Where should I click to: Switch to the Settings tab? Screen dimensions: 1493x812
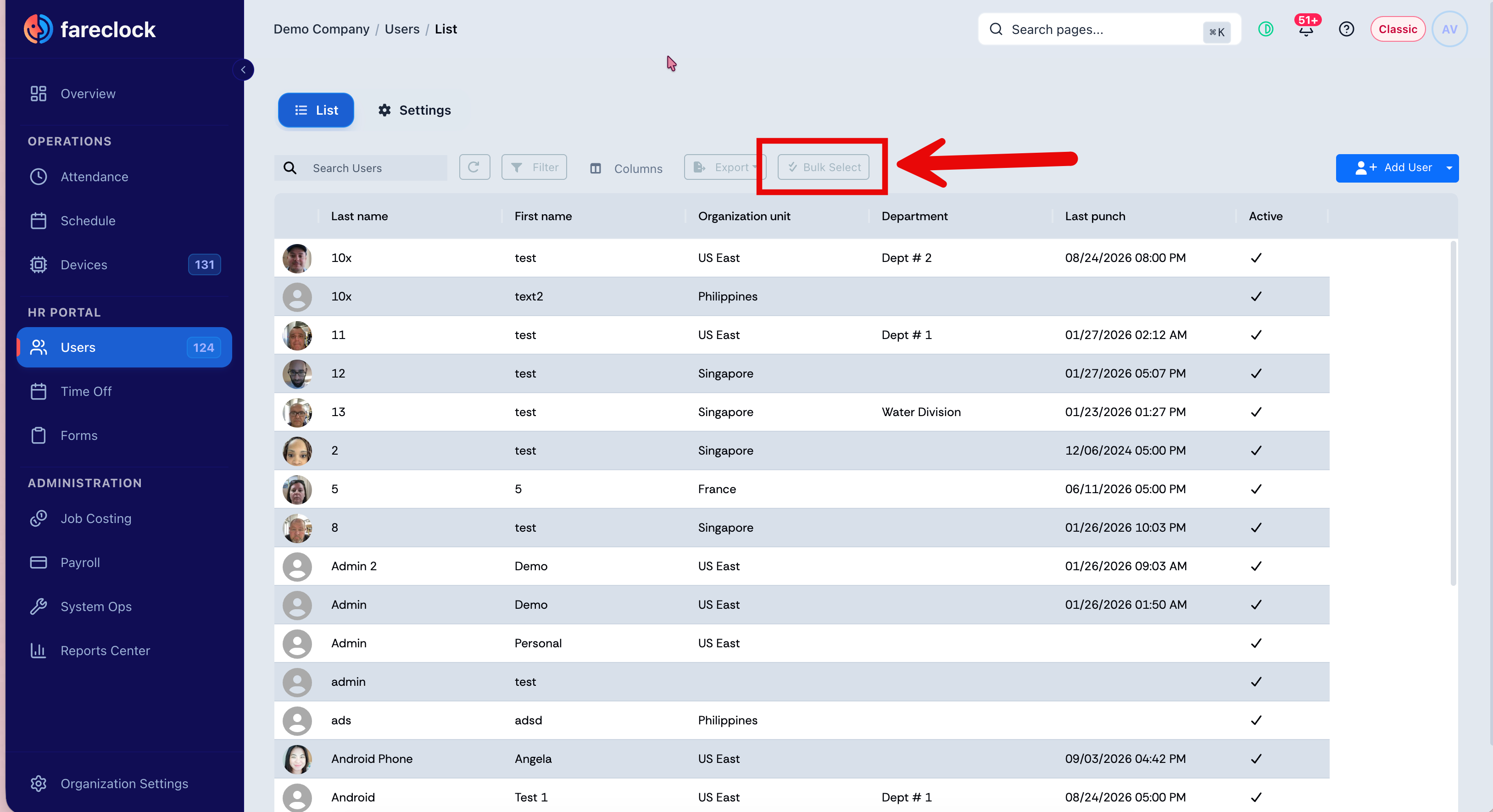point(414,110)
